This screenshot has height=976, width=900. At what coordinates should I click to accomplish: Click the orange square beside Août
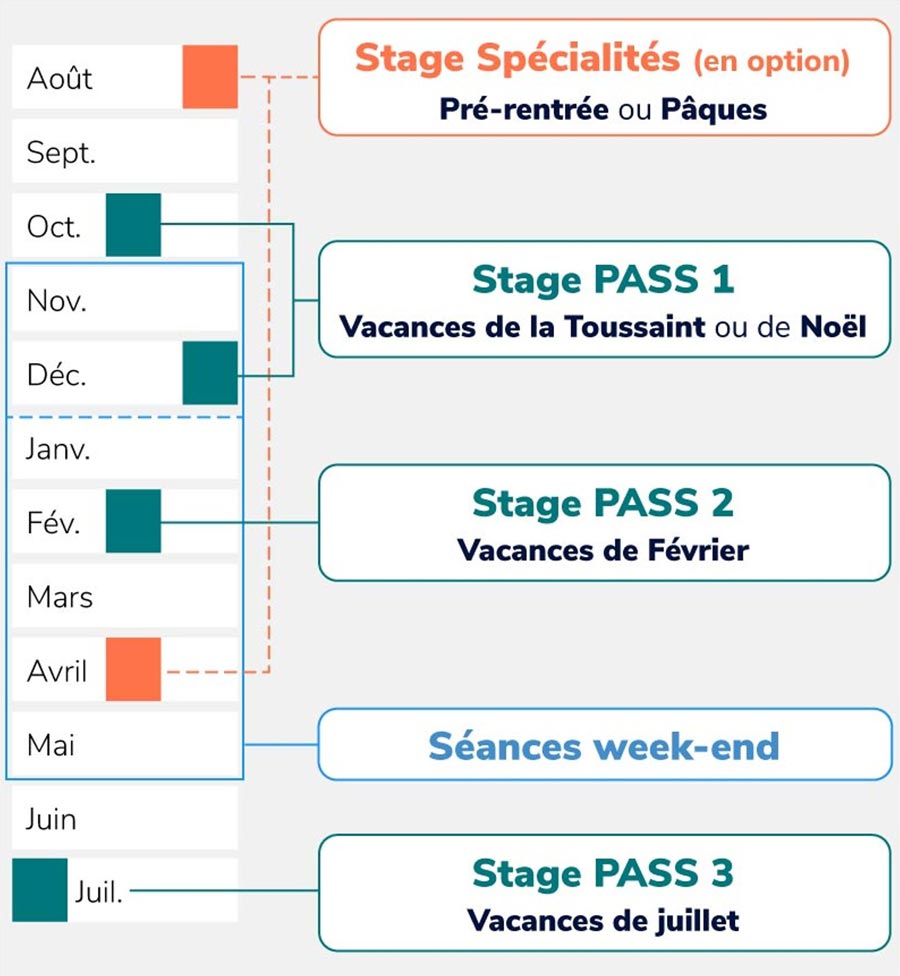(x=210, y=77)
